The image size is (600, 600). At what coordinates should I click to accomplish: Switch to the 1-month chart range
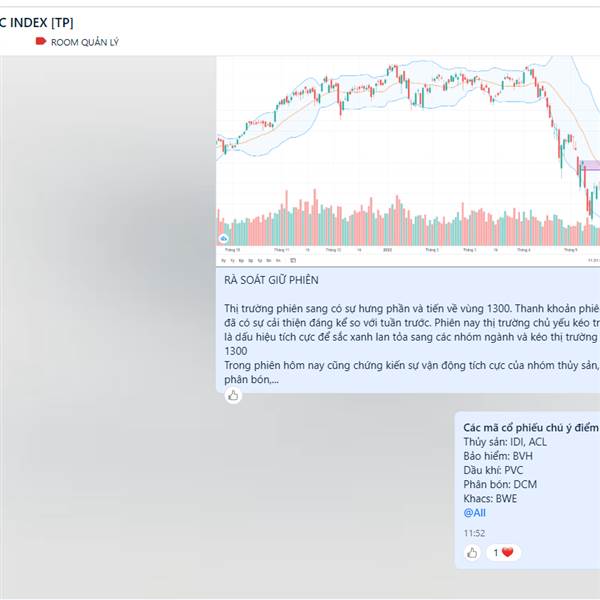(260, 260)
